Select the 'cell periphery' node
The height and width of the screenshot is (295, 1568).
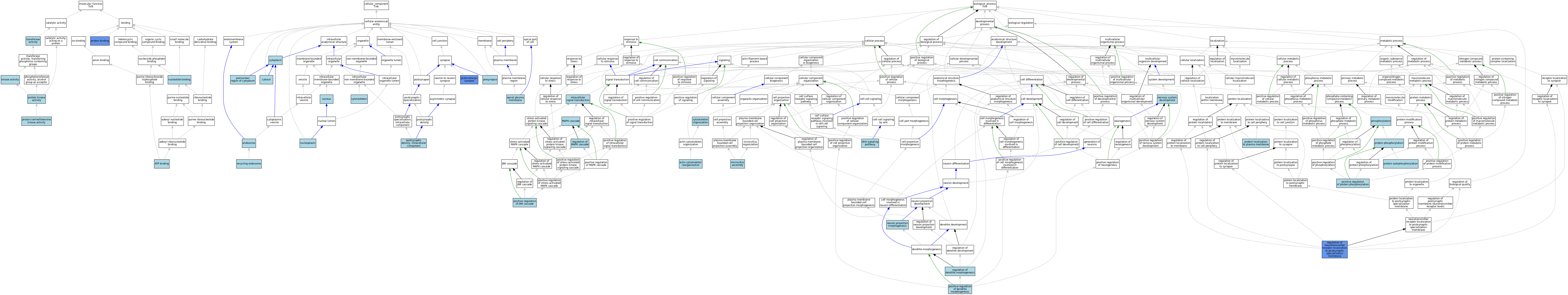pos(505,41)
